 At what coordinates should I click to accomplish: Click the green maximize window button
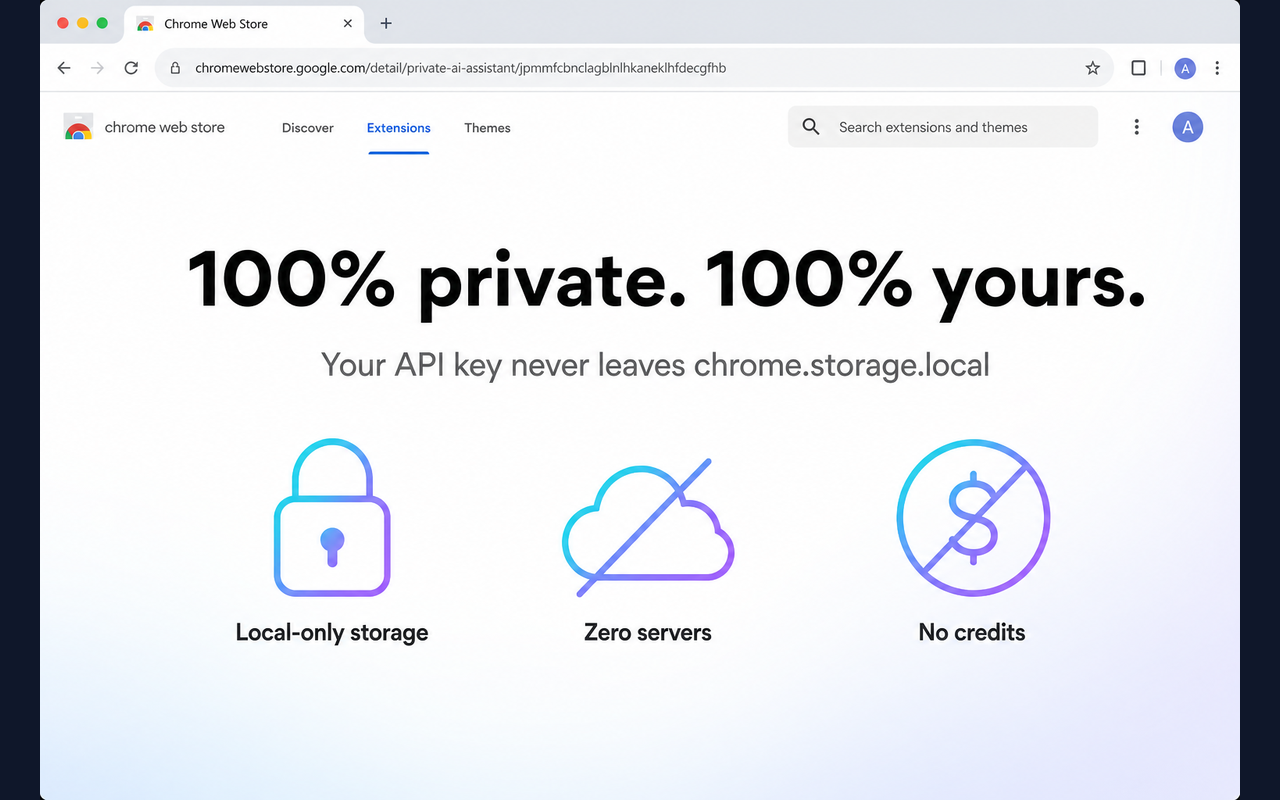point(102,23)
